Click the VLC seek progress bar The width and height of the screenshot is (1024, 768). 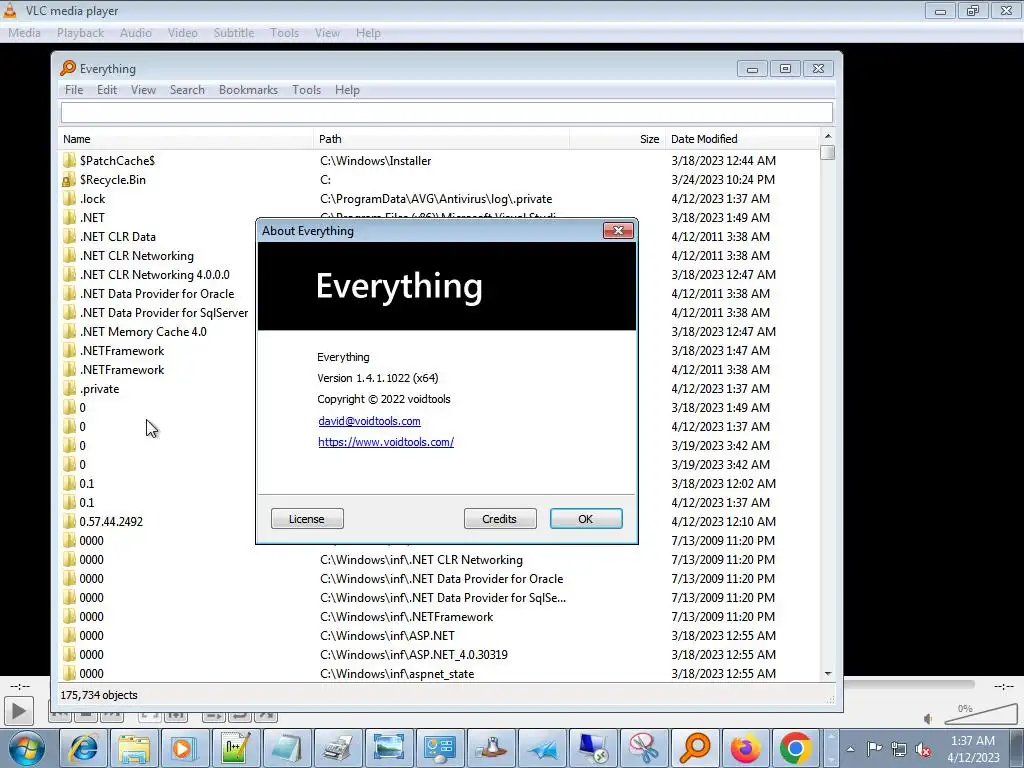click(x=909, y=684)
